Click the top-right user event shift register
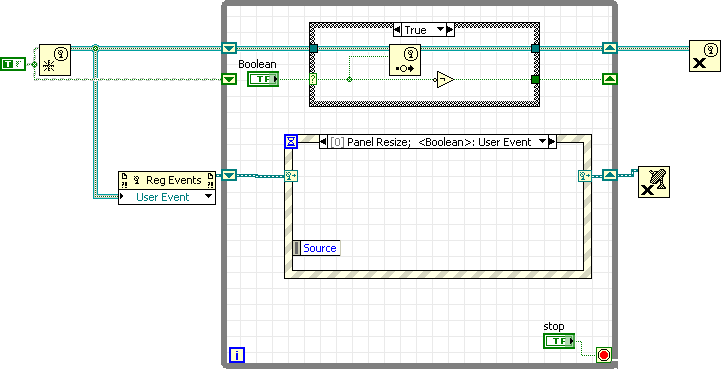This screenshot has width=721, height=369. click(x=610, y=48)
